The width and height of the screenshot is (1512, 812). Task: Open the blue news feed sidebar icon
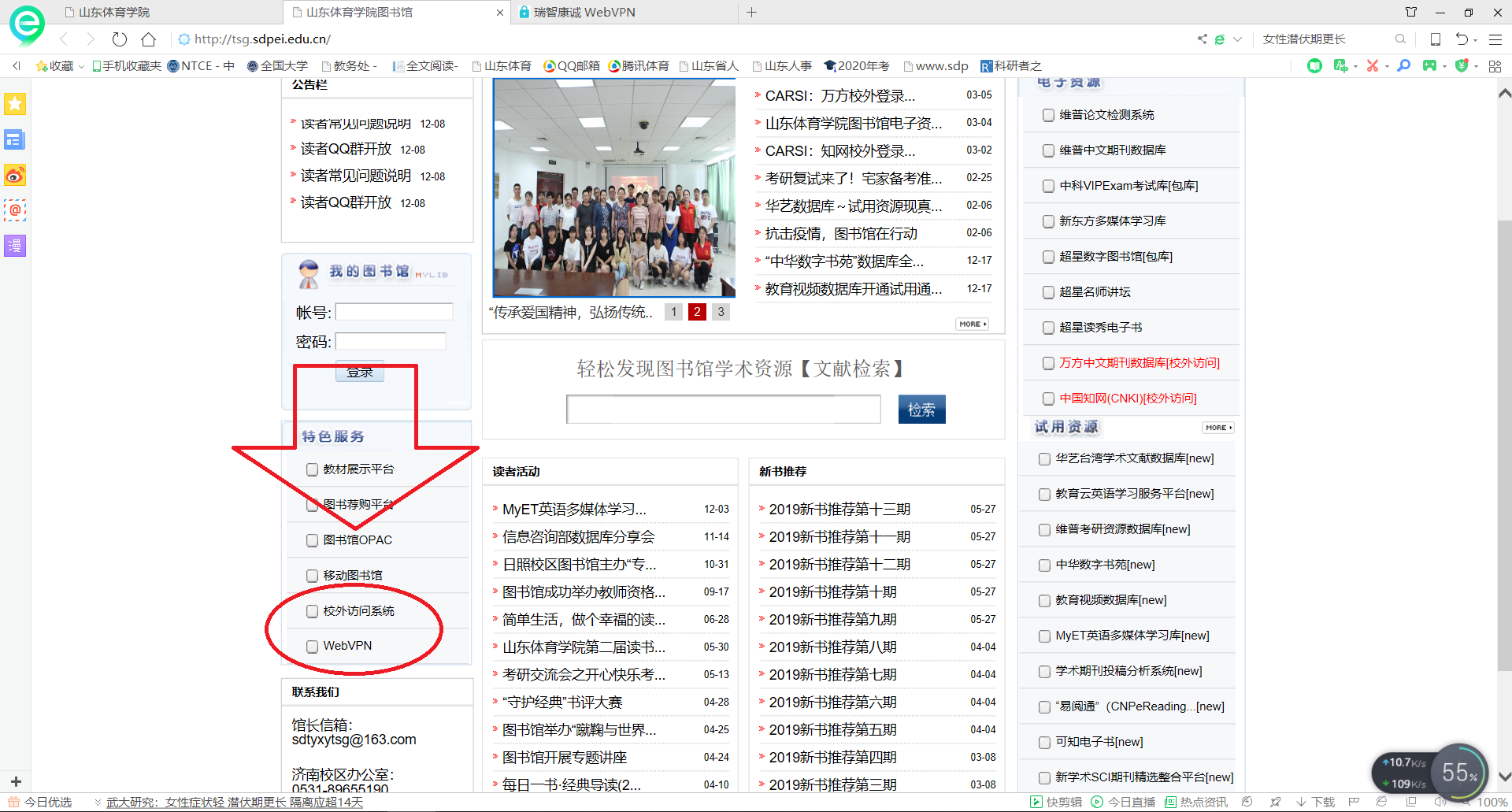[15, 139]
